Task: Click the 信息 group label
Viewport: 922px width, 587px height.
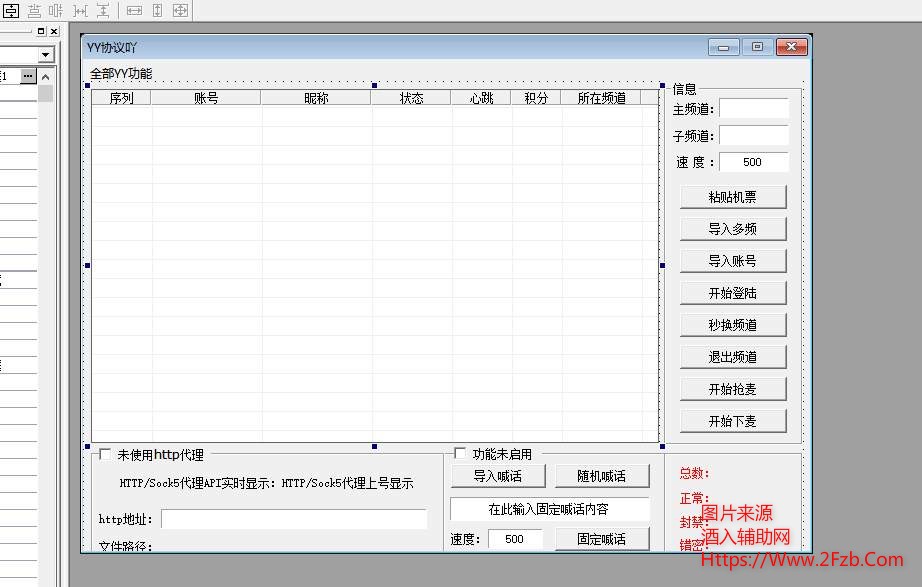Action: [x=684, y=89]
